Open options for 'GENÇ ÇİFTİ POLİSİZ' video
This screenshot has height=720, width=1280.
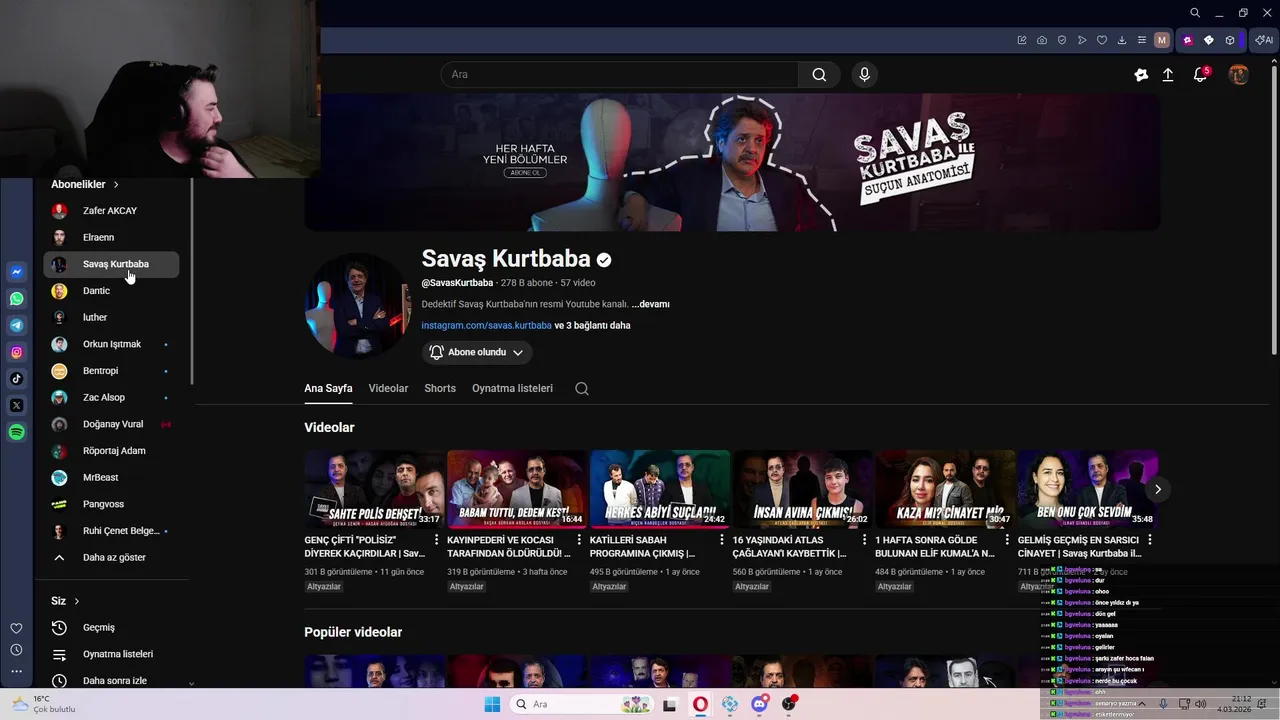point(436,540)
